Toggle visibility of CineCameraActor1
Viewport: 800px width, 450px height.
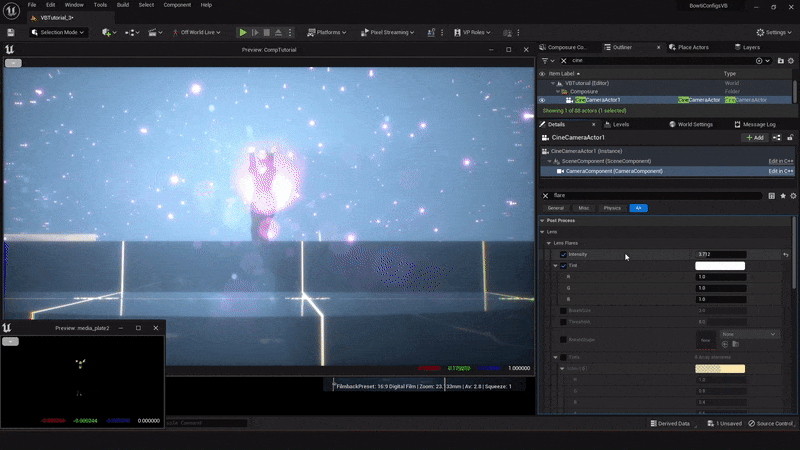(x=542, y=100)
